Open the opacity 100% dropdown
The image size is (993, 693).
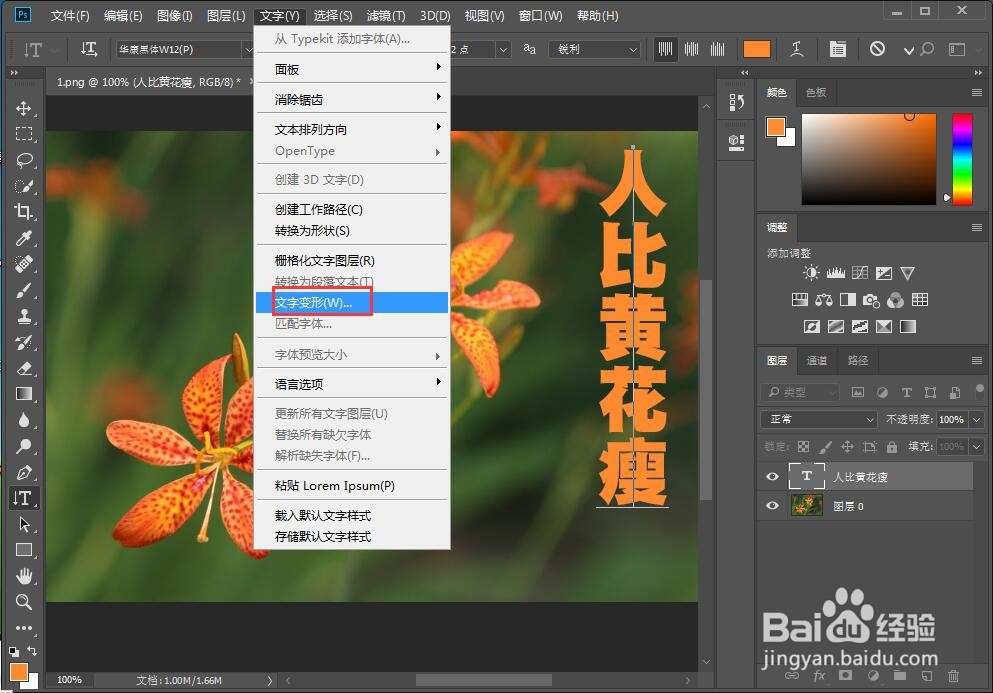click(977, 419)
